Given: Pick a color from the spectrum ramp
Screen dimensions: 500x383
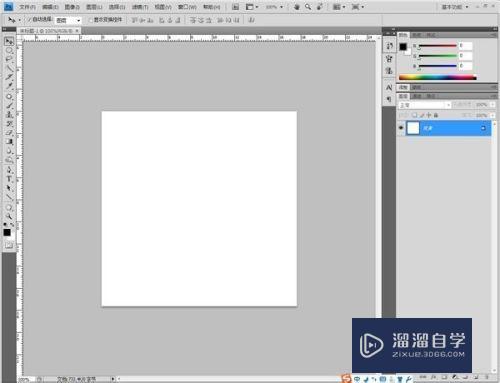Looking at the screenshot, I should click(438, 78).
